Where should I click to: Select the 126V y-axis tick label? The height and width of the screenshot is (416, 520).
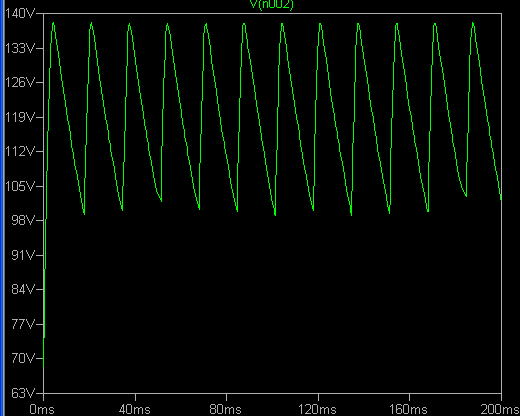coord(20,82)
